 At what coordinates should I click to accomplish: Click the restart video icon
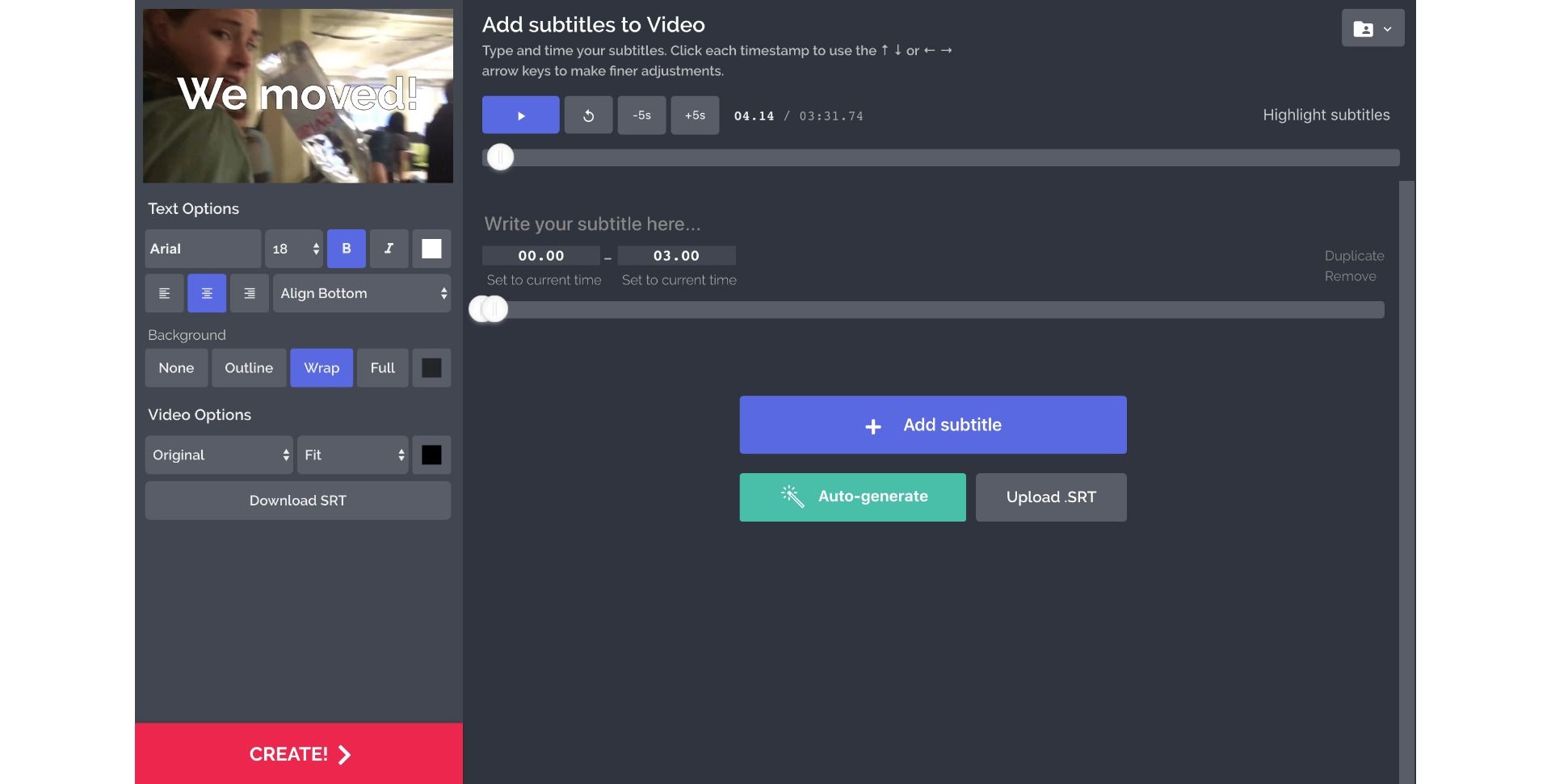(x=588, y=115)
